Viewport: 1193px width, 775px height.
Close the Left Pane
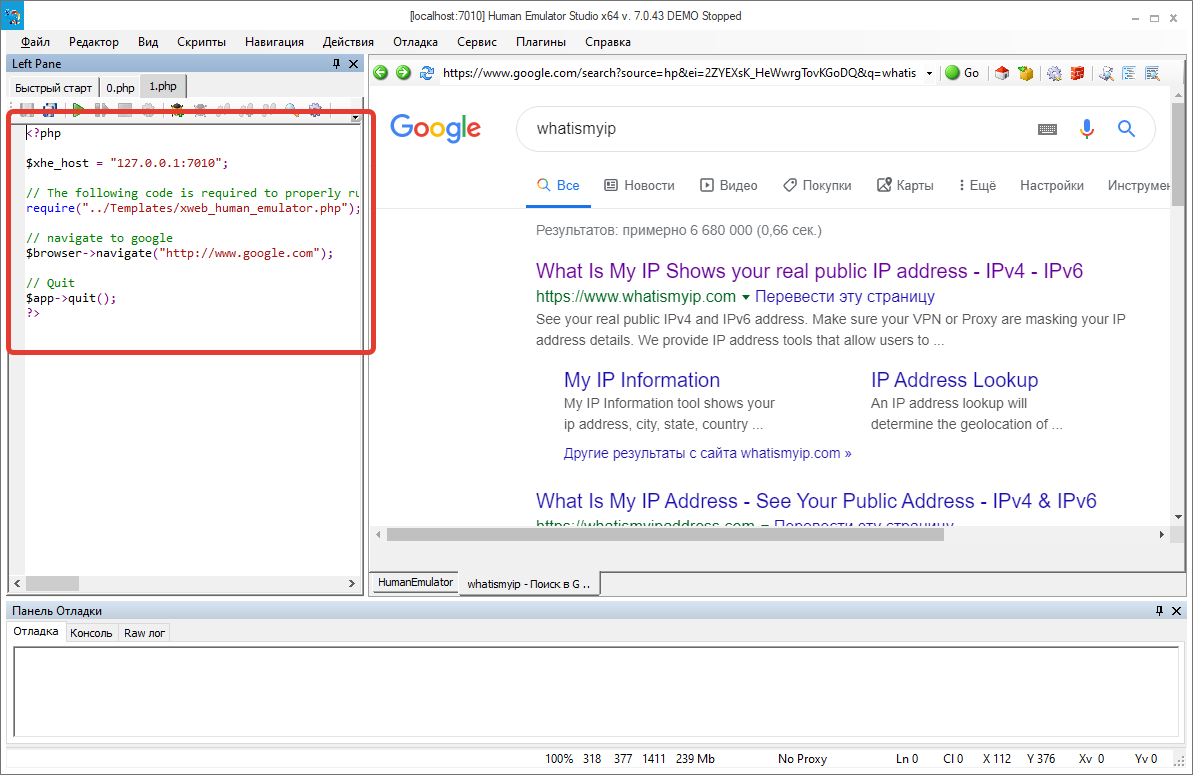pyautogui.click(x=353, y=64)
